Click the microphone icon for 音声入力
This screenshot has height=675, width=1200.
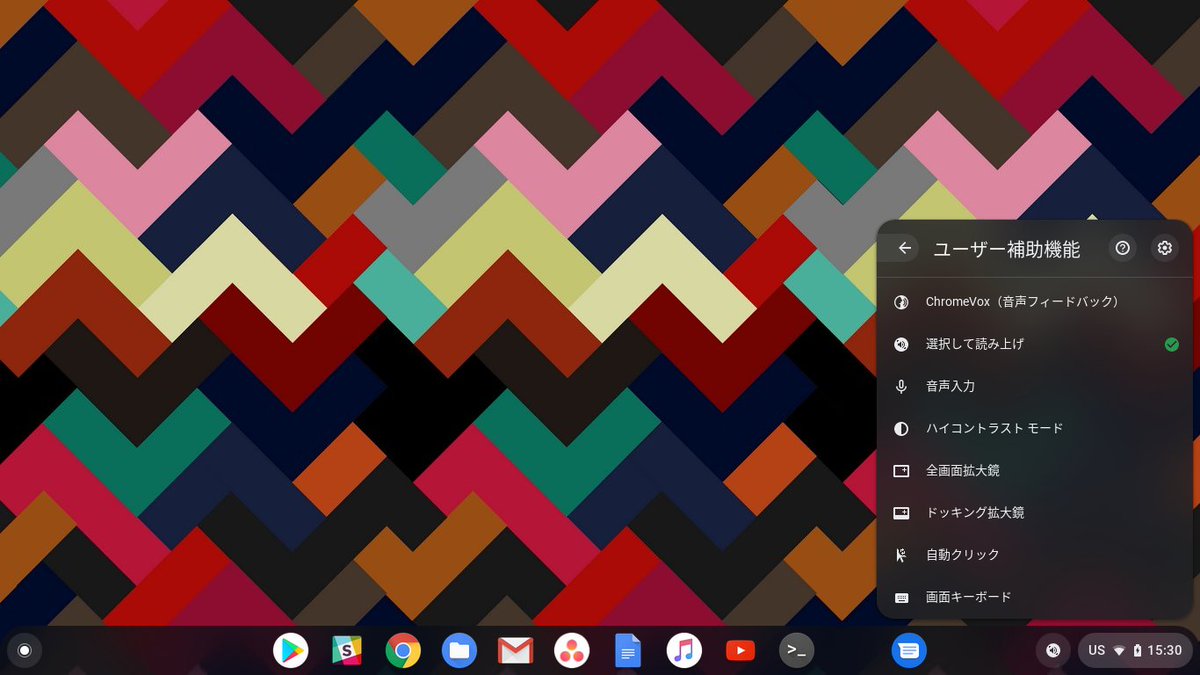click(x=901, y=386)
